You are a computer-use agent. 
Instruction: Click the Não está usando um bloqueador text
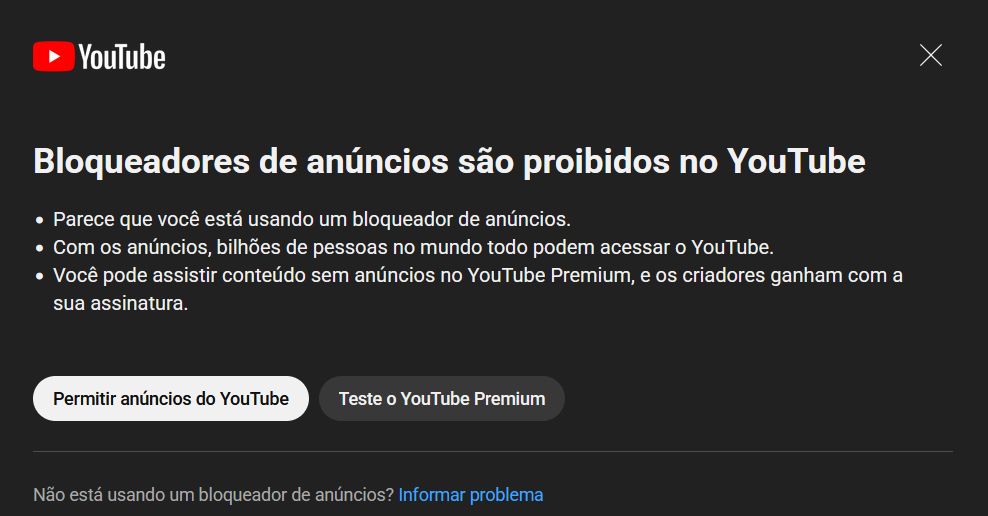coord(214,495)
